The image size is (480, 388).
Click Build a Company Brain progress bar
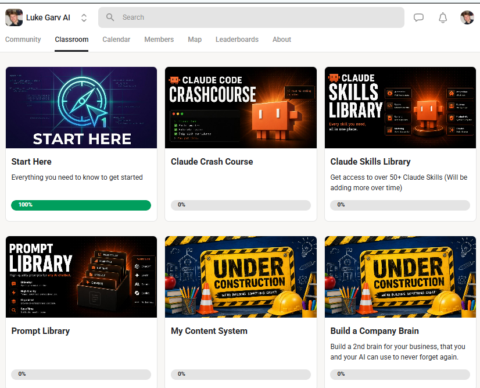(400, 374)
